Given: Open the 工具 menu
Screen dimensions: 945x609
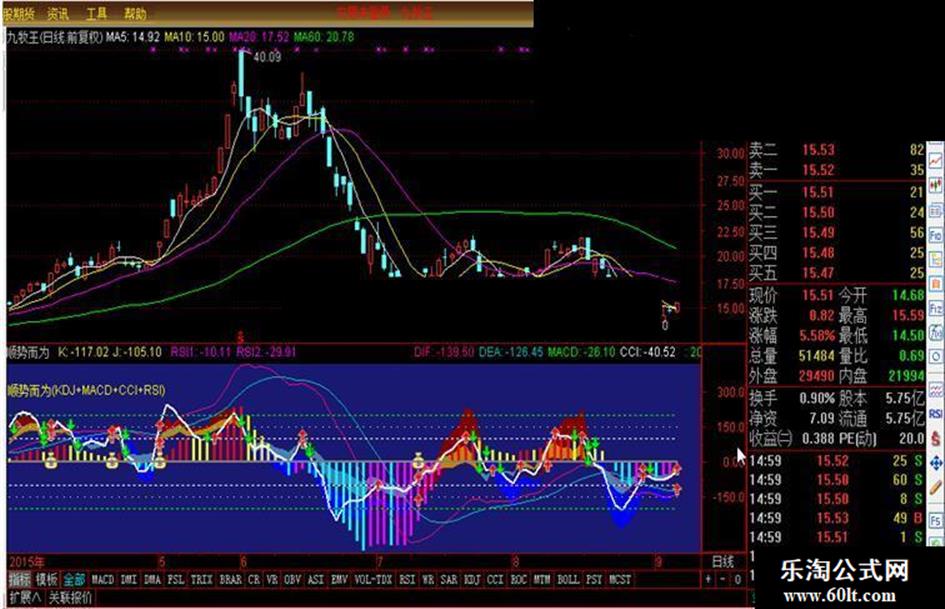Looking at the screenshot, I should tap(96, 13).
